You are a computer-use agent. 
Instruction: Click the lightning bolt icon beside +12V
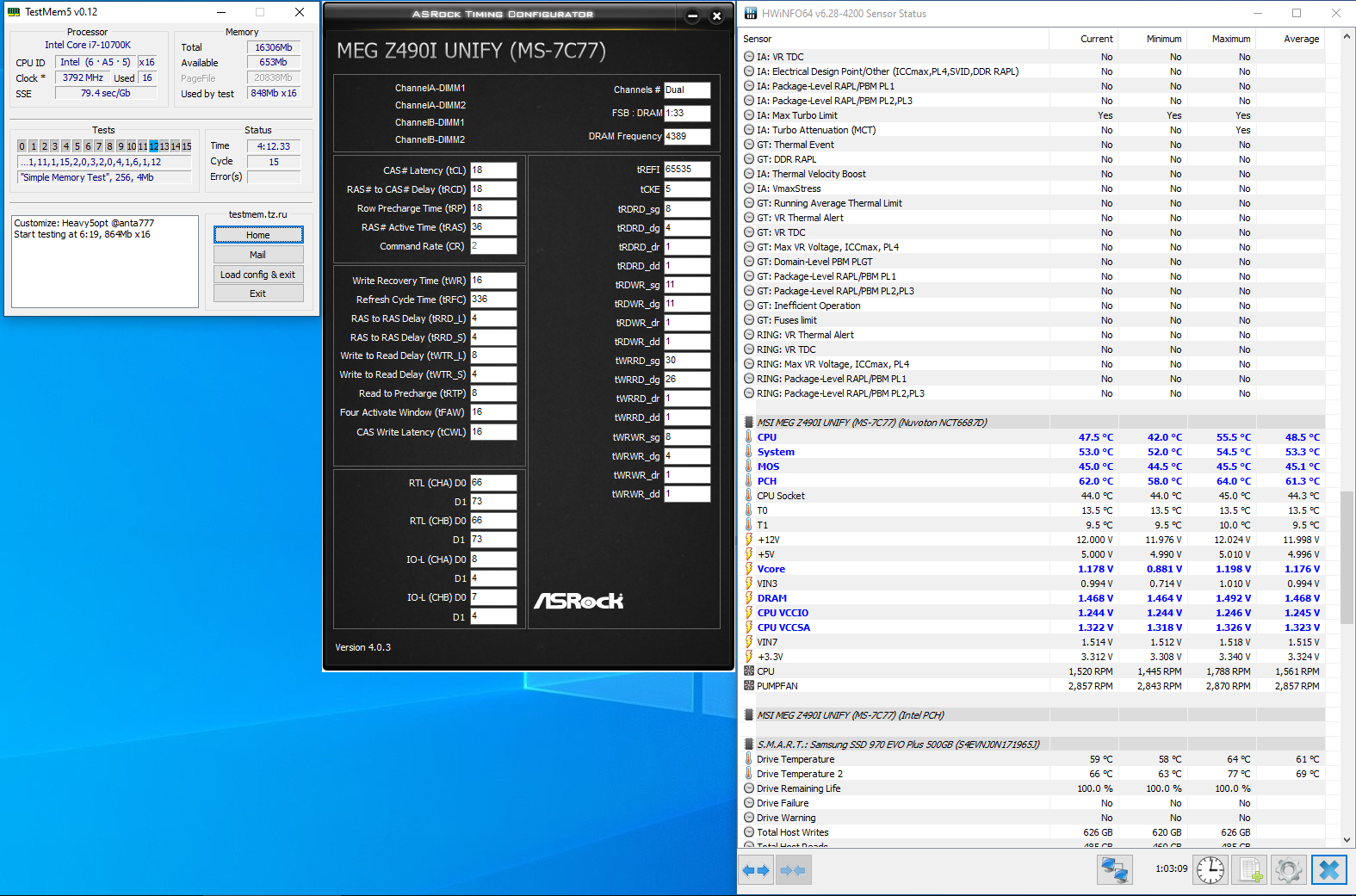click(x=749, y=540)
